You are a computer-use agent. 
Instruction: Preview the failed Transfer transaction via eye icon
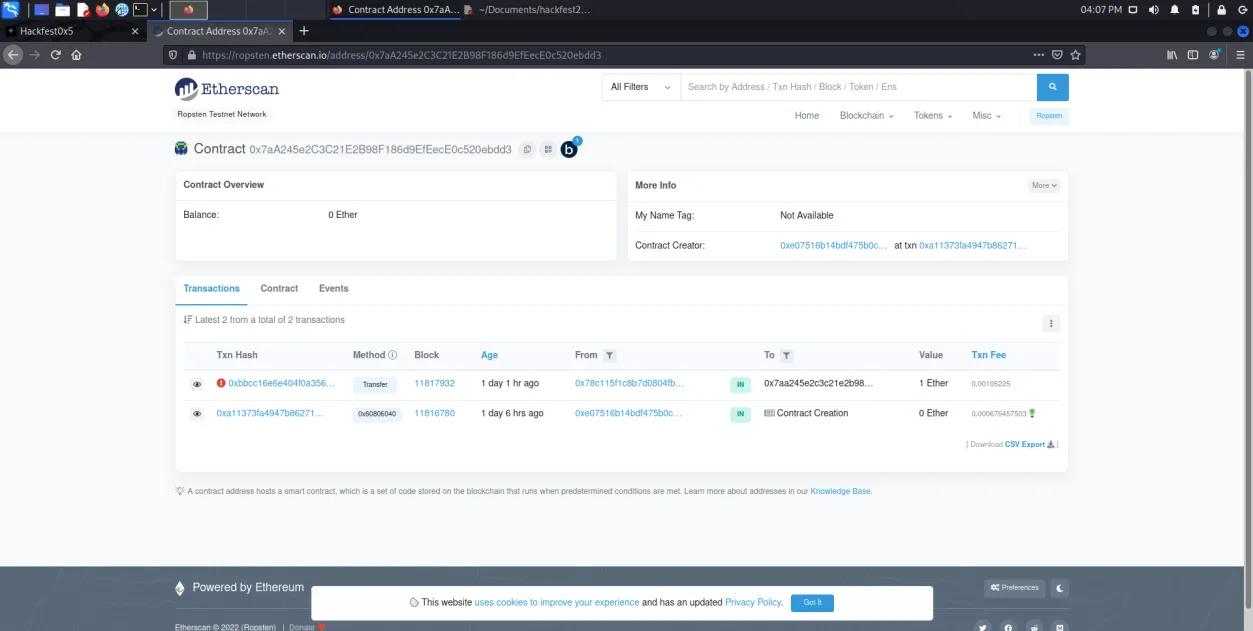[197, 384]
